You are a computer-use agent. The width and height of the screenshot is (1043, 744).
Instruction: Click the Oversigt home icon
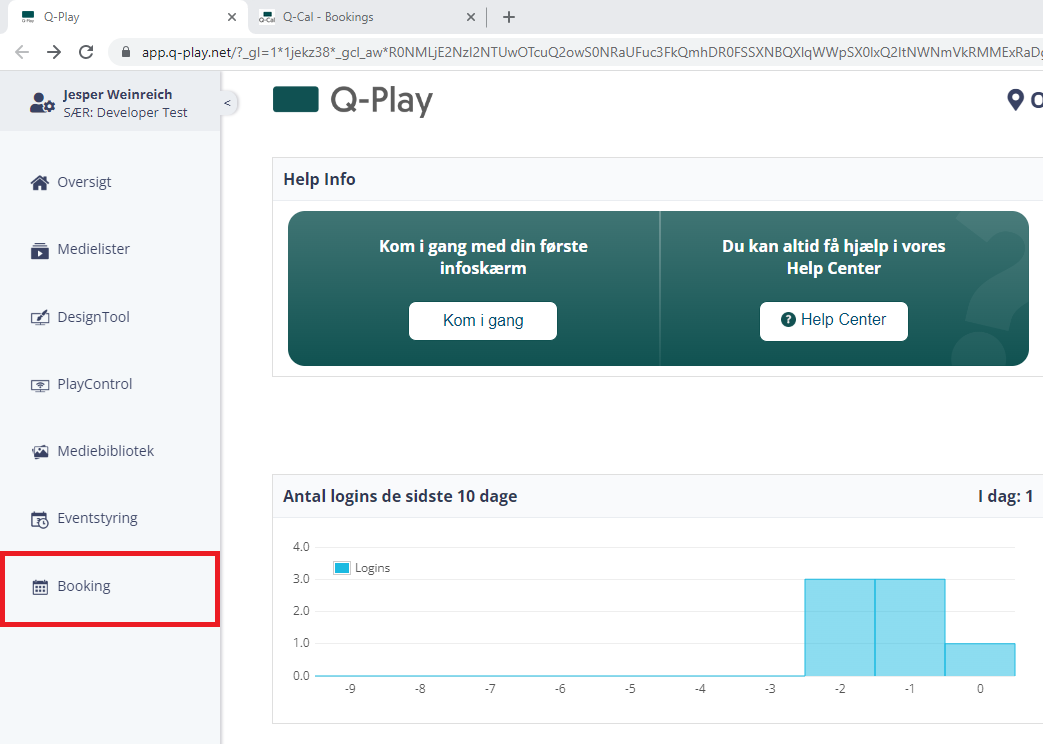pyautogui.click(x=40, y=183)
